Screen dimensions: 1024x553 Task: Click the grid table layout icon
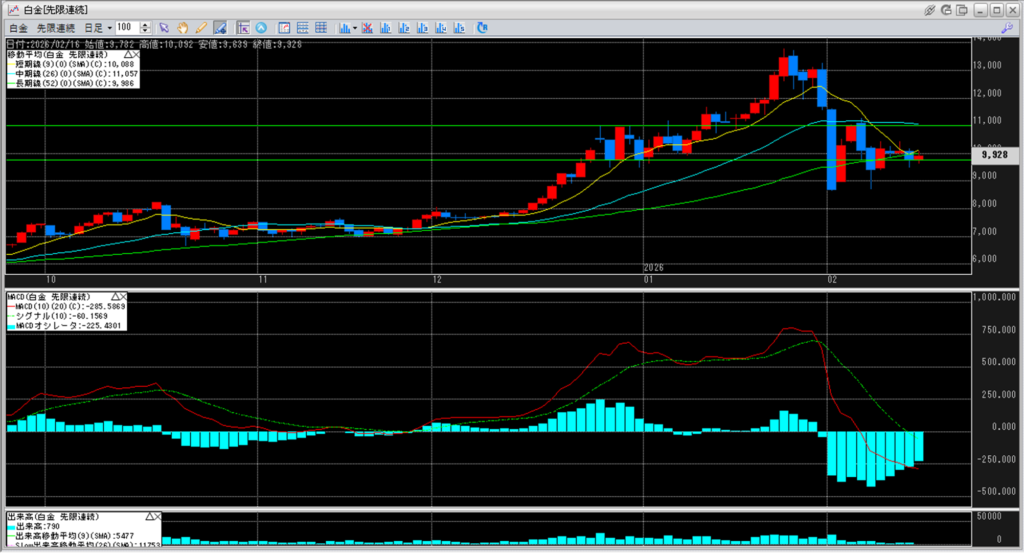click(x=320, y=27)
